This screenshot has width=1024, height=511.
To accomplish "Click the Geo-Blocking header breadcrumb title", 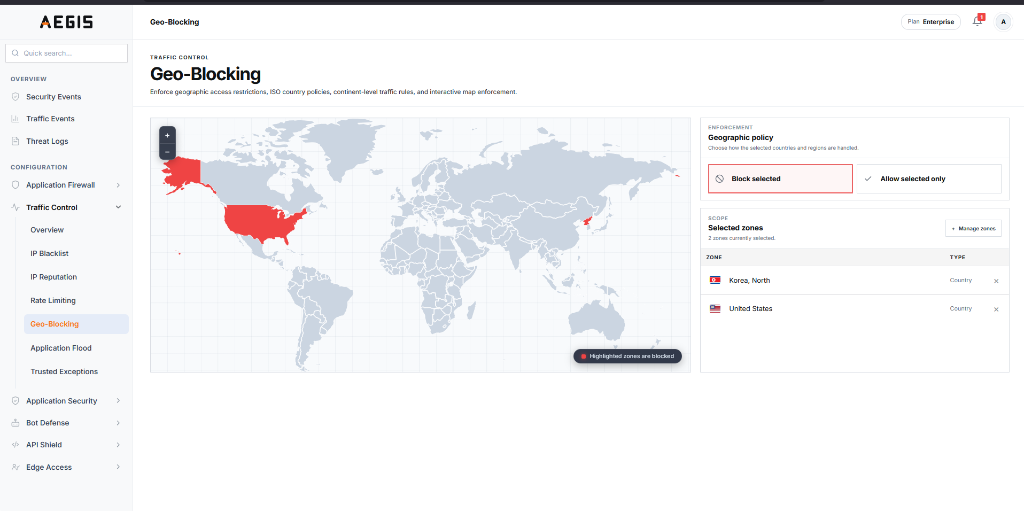I will (x=174, y=22).
